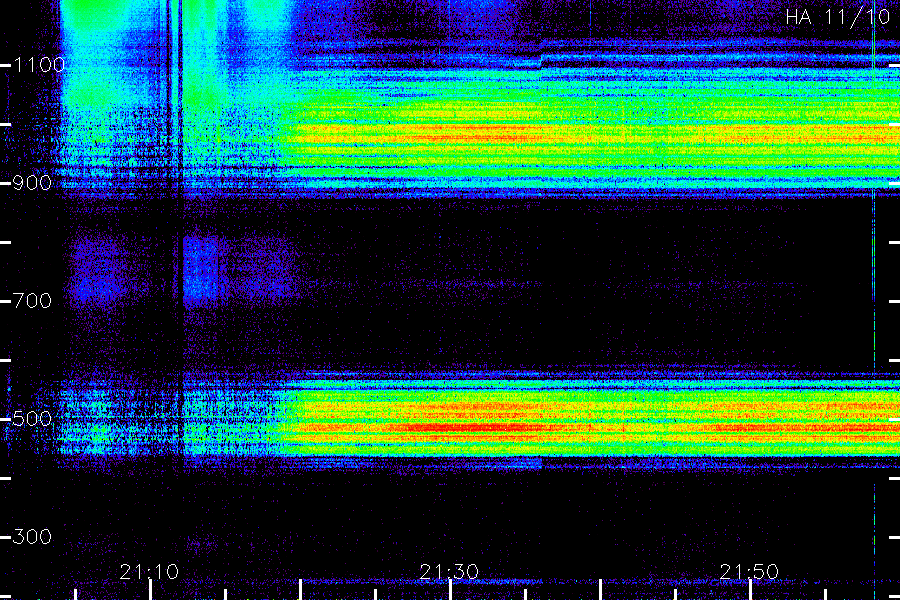Click the 700 frequency axis label

32,300
